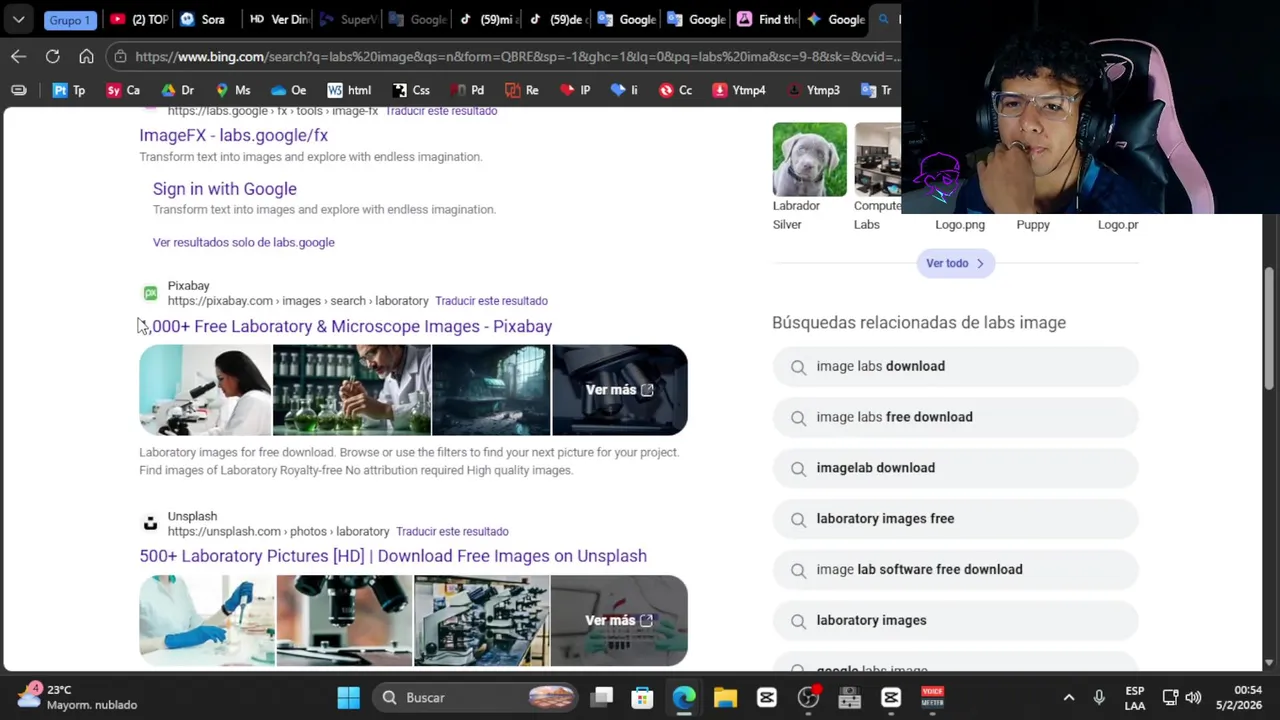The width and height of the screenshot is (1280, 720).
Task: Open the Oe OneDrive bookmark
Action: 289,90
